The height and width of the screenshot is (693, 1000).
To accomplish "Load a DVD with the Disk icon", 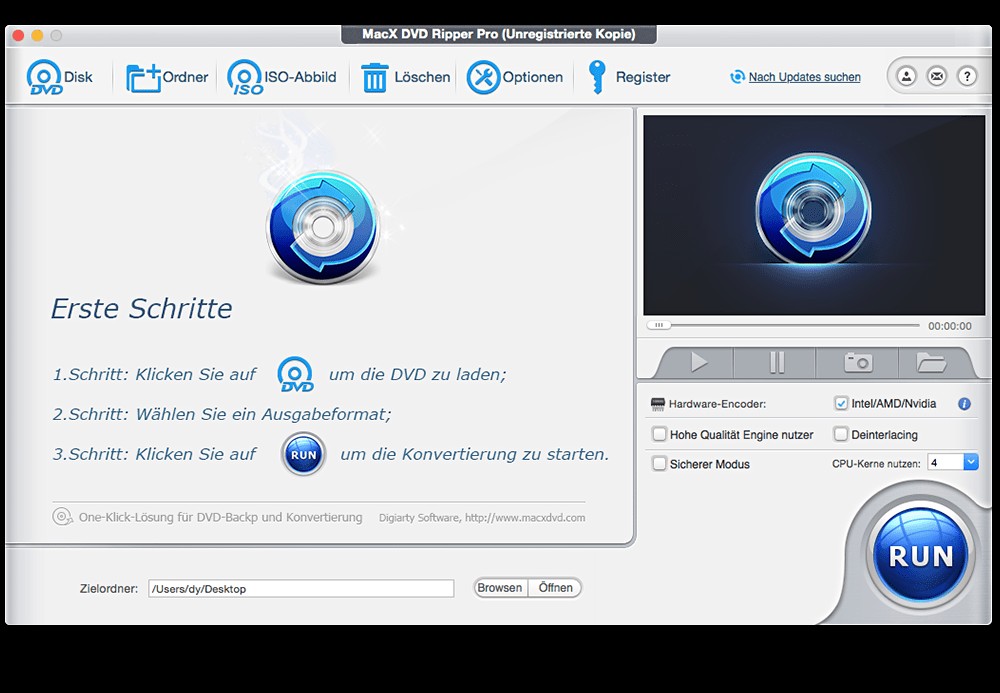I will click(44, 77).
